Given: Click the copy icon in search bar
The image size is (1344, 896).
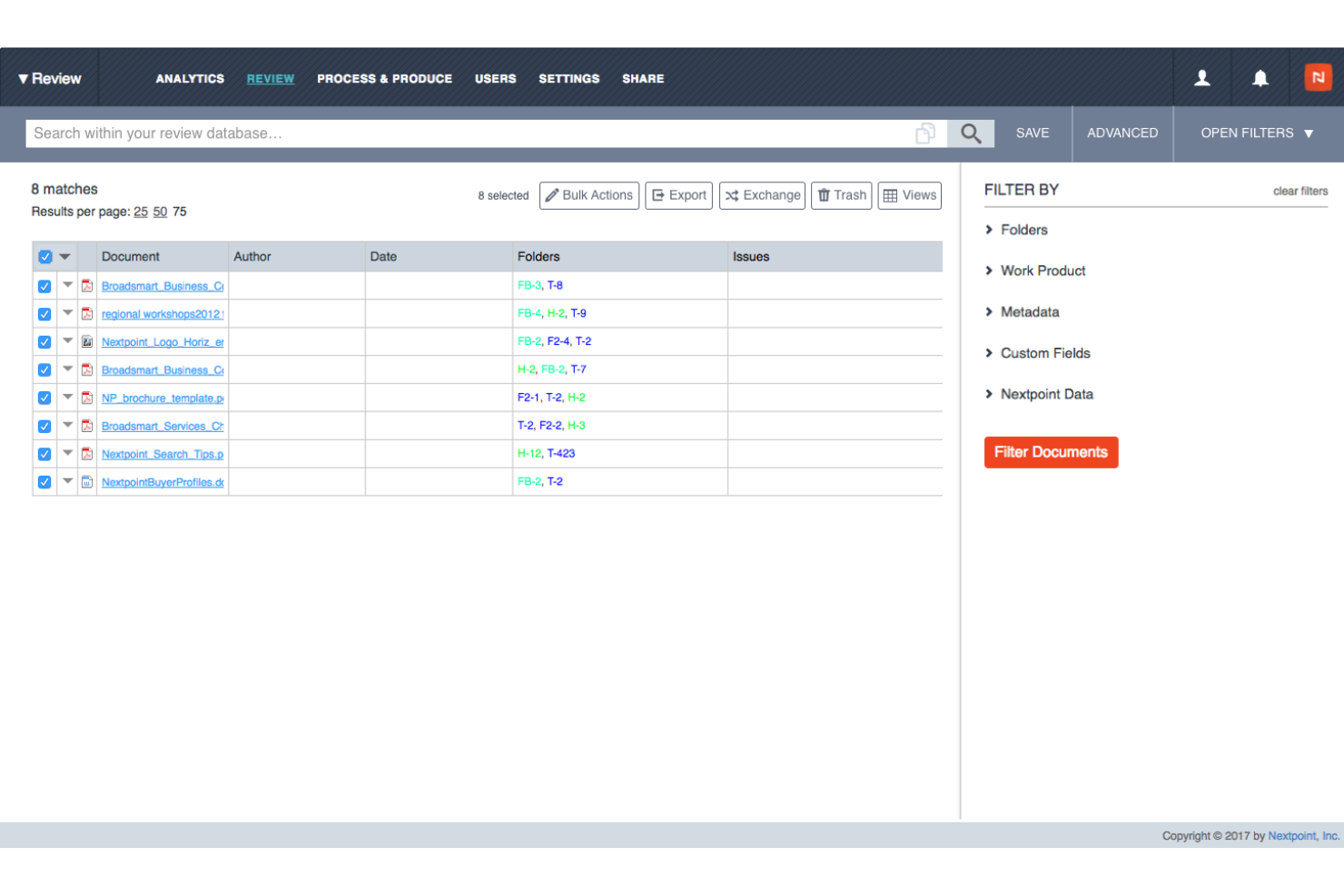Looking at the screenshot, I should coord(925,133).
